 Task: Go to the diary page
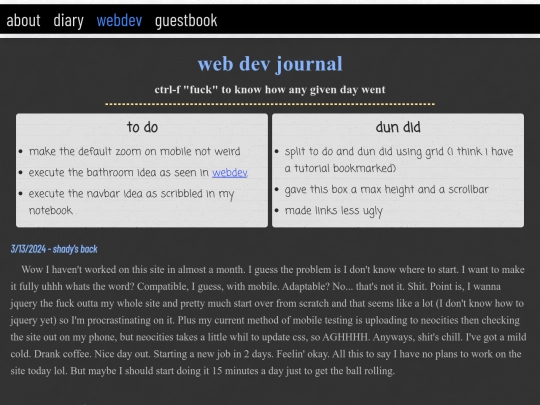(68, 21)
